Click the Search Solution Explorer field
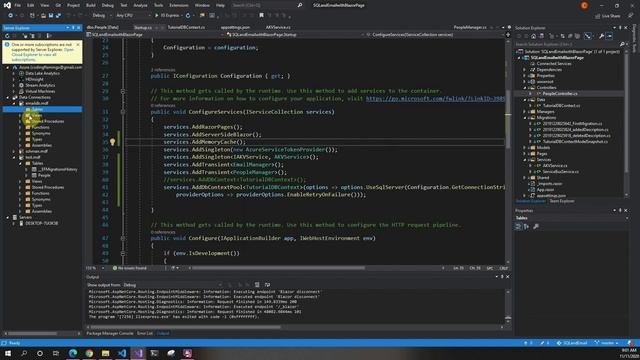The width and height of the screenshot is (640, 360). [x=567, y=44]
